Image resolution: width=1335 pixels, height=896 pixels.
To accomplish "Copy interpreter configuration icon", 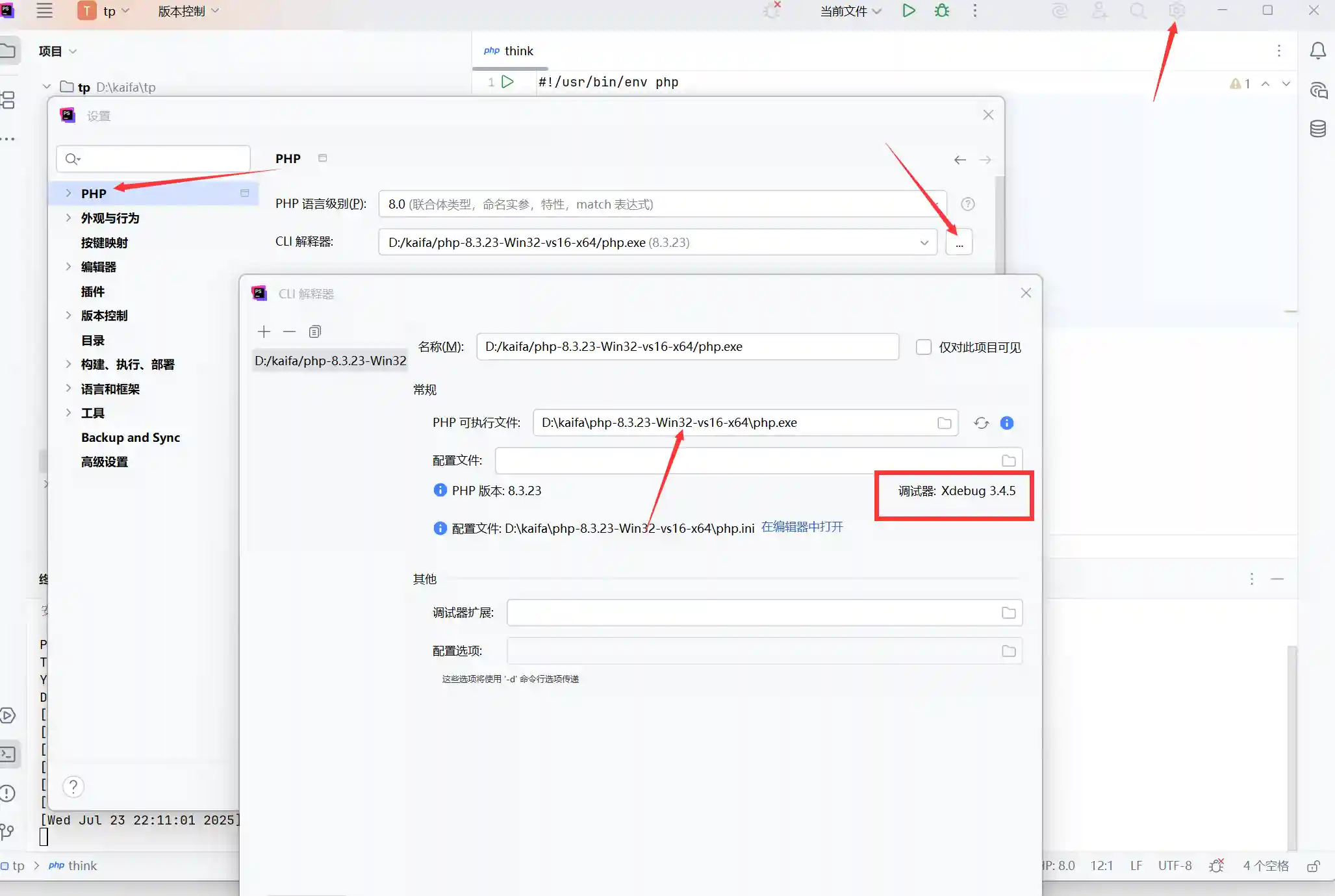I will pyautogui.click(x=315, y=332).
